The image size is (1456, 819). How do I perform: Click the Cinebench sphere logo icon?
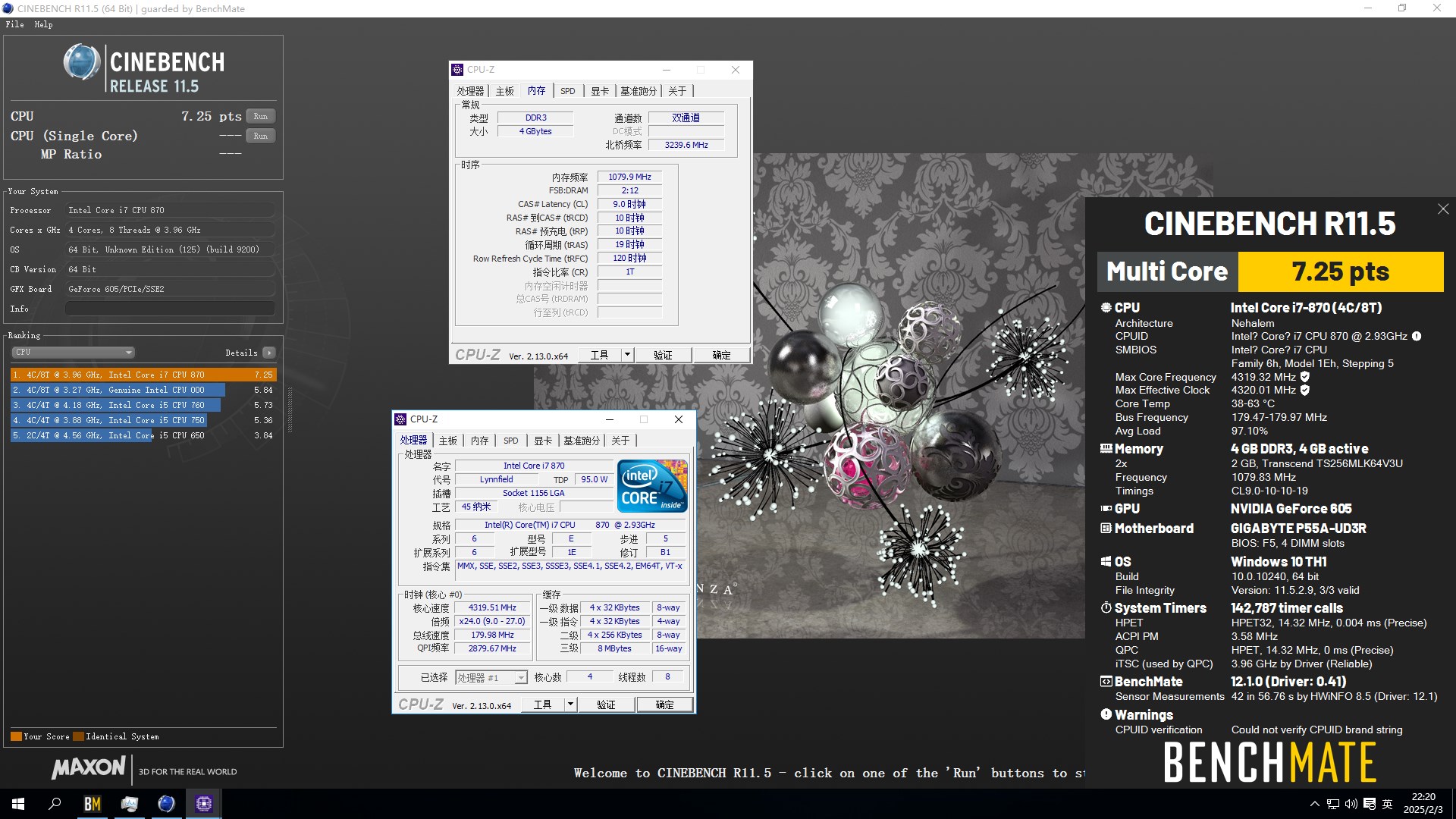pyautogui.click(x=81, y=62)
